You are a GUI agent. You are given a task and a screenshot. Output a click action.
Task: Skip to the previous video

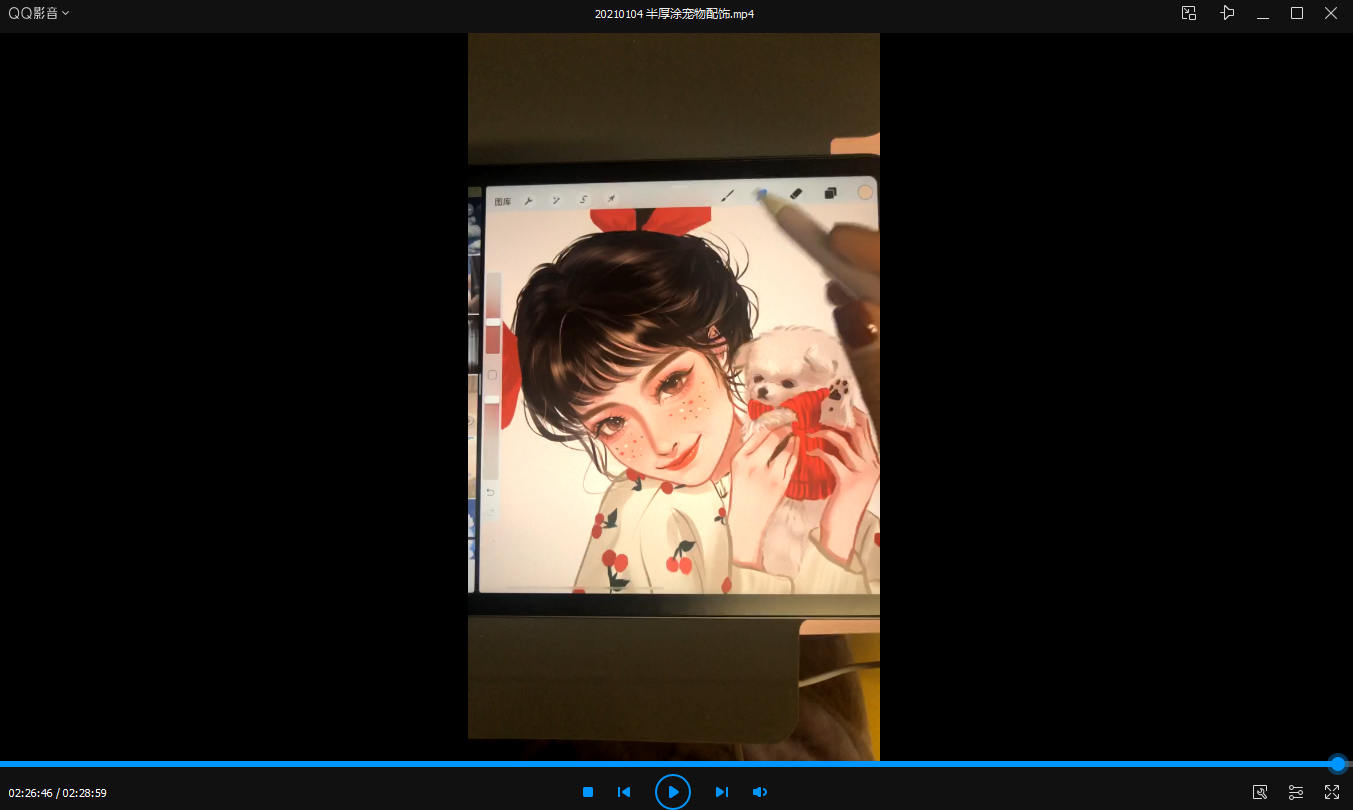[624, 792]
